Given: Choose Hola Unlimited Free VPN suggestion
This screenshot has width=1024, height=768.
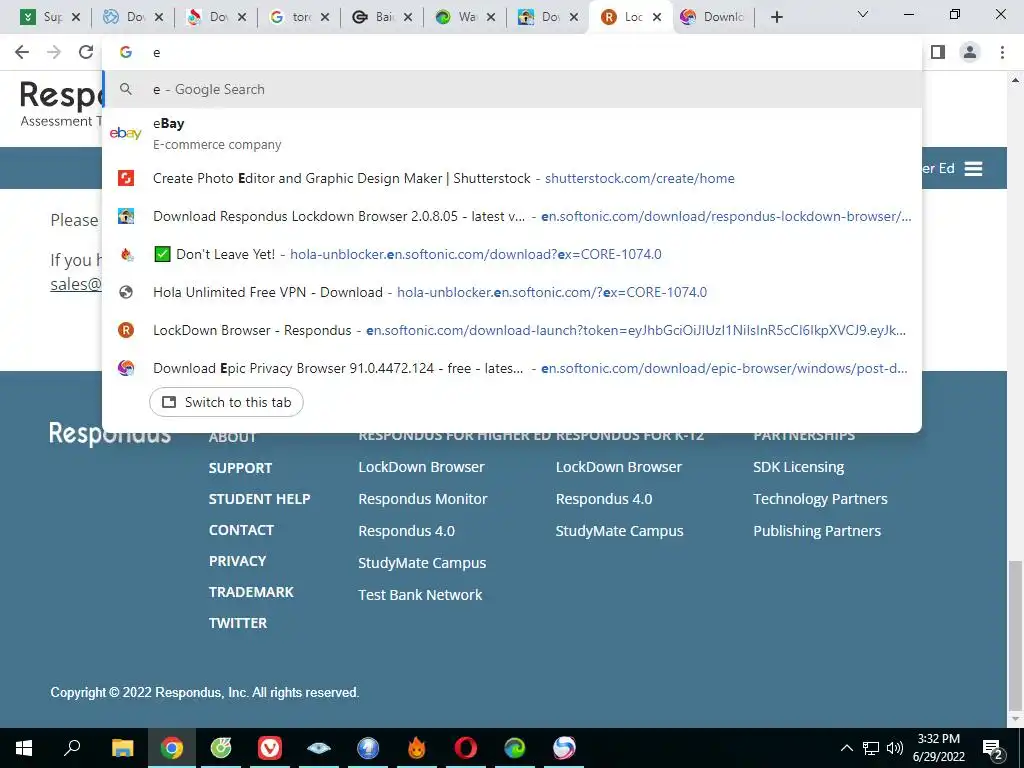Looking at the screenshot, I should tap(512, 292).
